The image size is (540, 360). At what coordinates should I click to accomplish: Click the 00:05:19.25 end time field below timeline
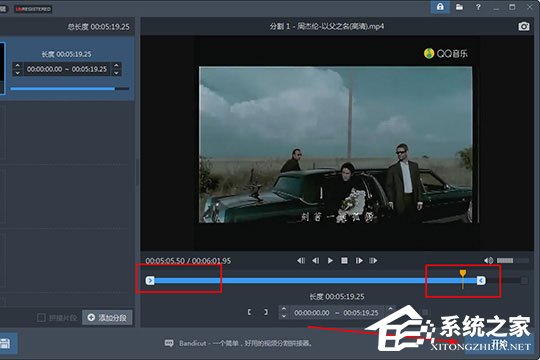point(361,313)
